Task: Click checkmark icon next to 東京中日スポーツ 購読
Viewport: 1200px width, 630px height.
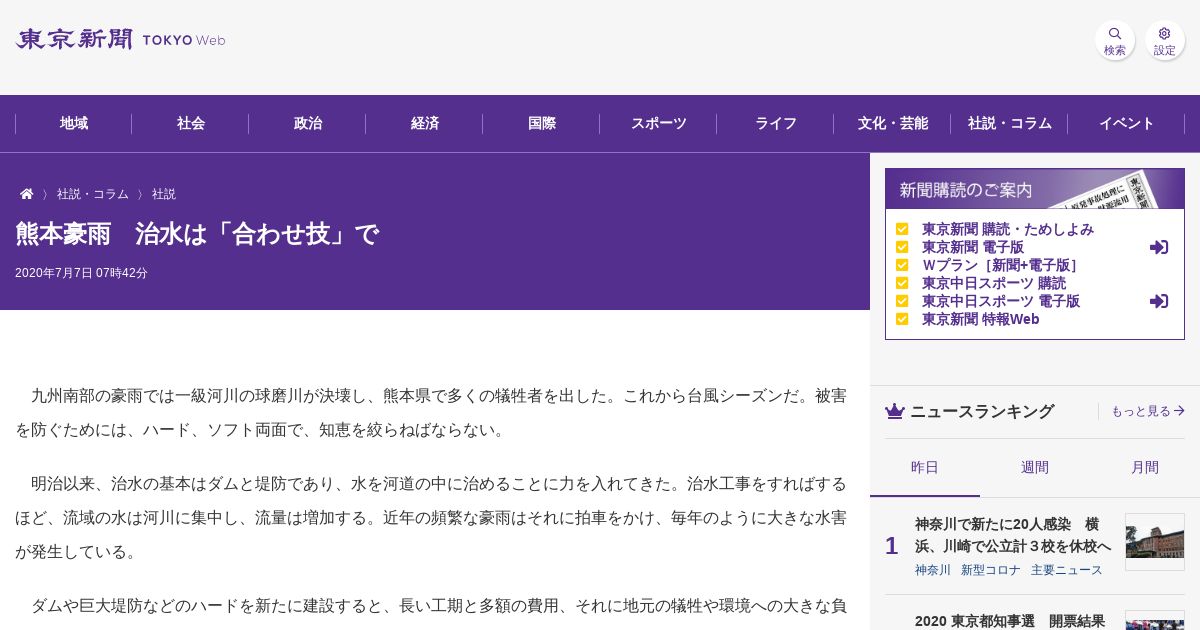Action: [x=902, y=283]
